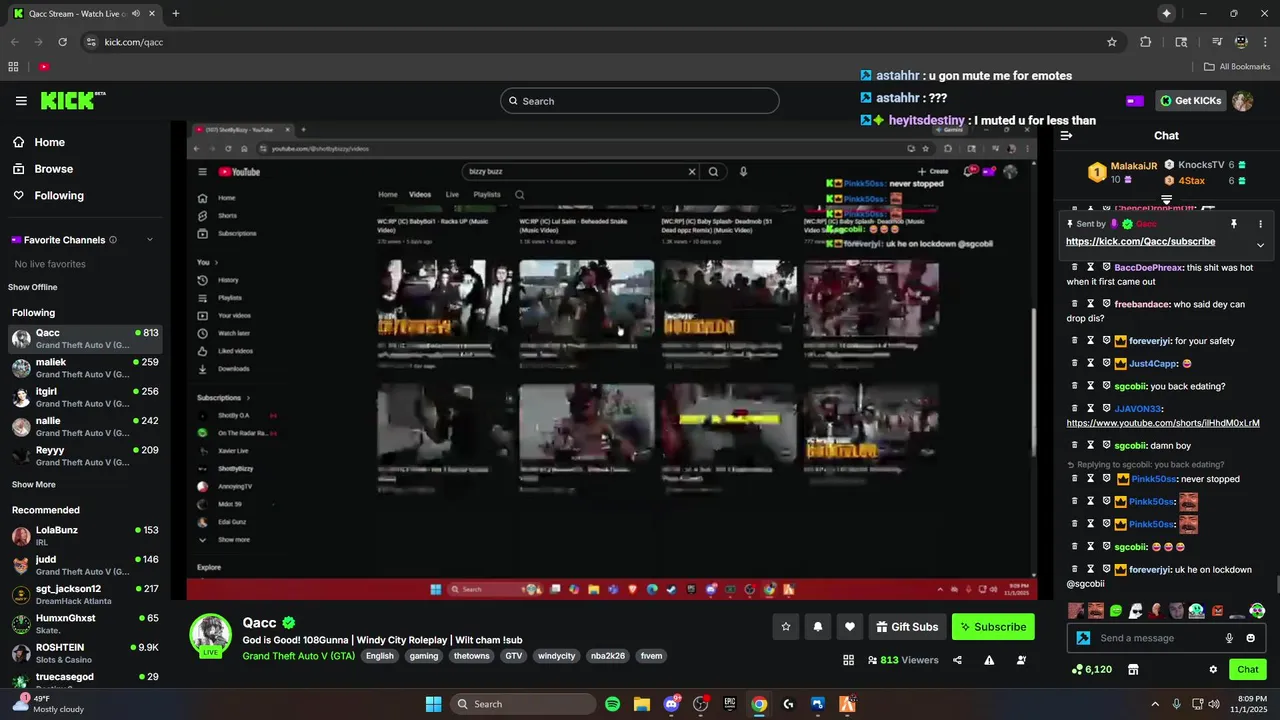Image resolution: width=1280 pixels, height=720 pixels.
Task: Click the star favorite icon under stream
Action: point(786,627)
